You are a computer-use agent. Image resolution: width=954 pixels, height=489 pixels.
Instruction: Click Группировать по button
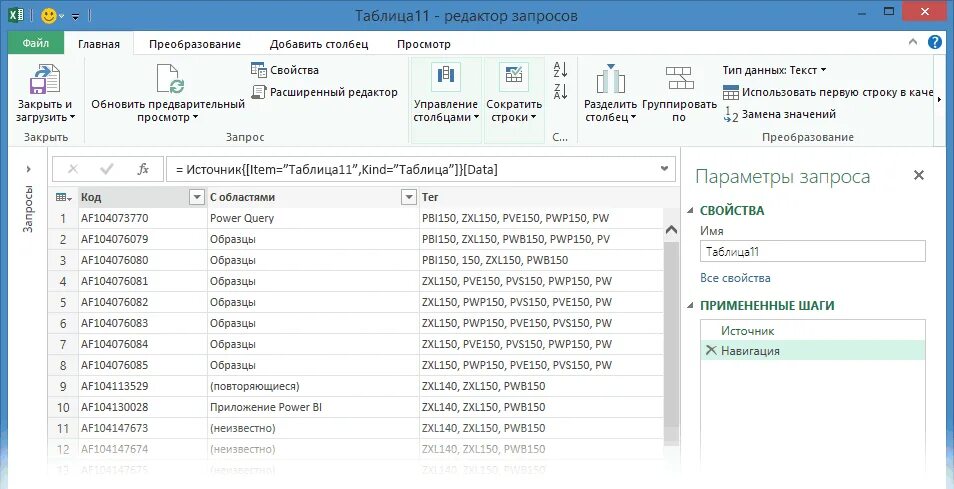[679, 94]
